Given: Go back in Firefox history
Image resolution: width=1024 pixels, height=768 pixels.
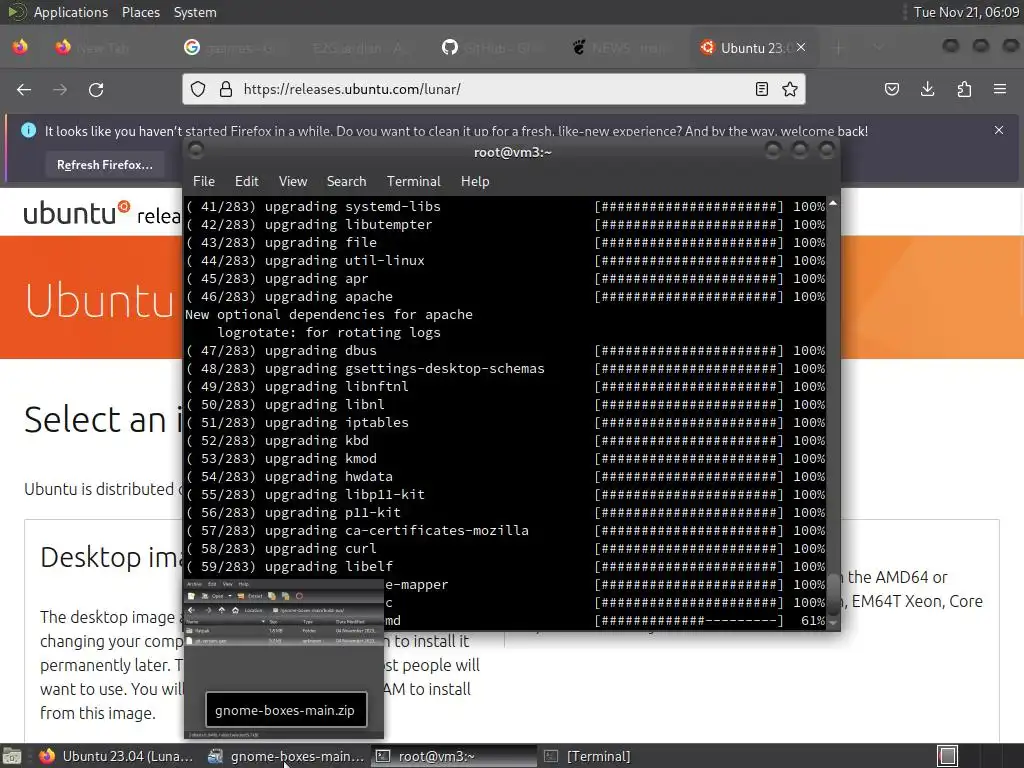Looking at the screenshot, I should pyautogui.click(x=24, y=89).
